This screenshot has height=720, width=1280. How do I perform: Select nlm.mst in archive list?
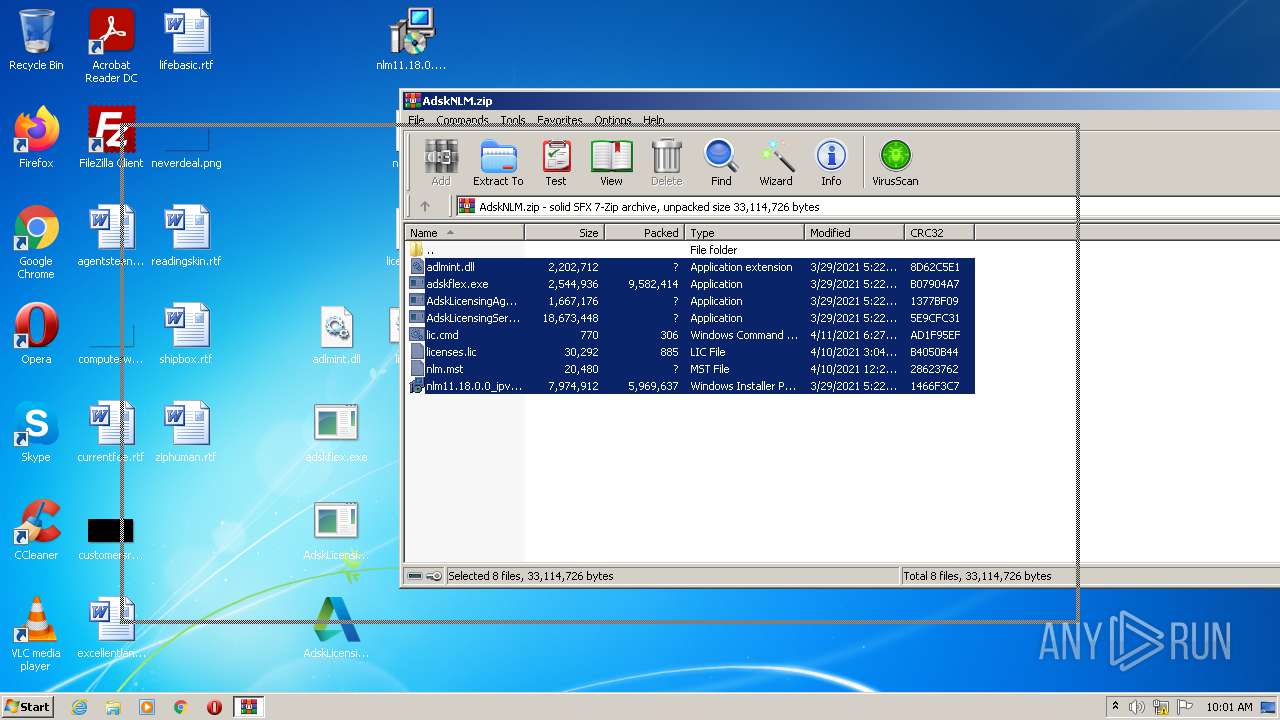tap(690, 369)
